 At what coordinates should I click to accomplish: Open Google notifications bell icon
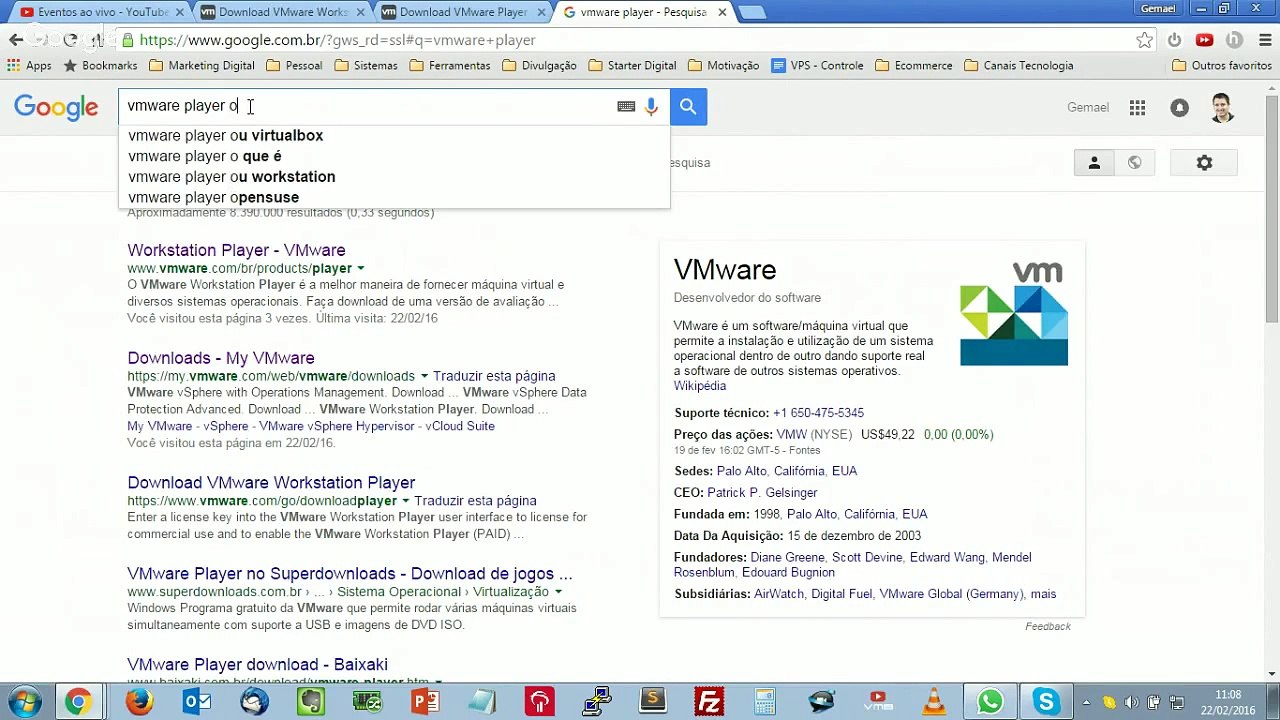point(1180,108)
